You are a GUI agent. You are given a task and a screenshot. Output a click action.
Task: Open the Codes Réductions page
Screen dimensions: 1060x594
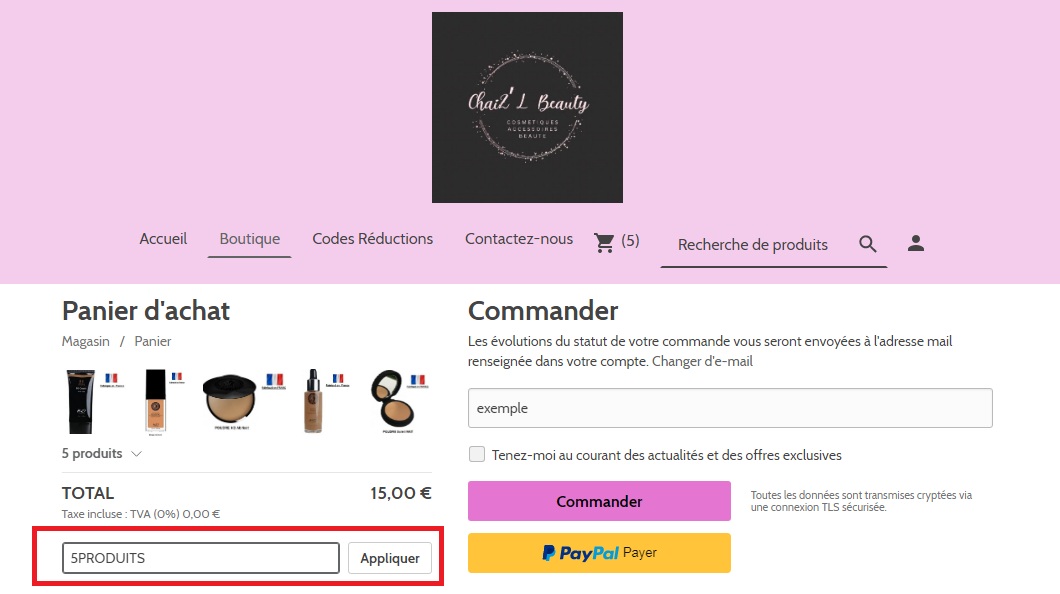[372, 239]
